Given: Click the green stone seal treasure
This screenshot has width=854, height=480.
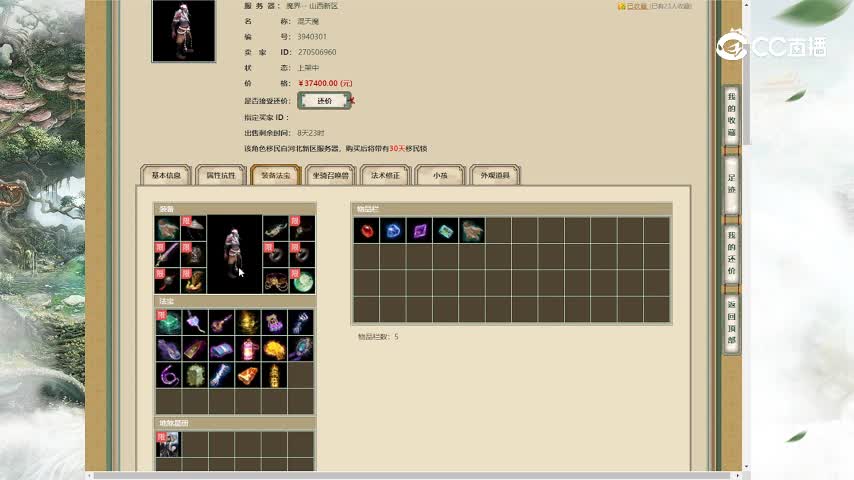Looking at the screenshot, I should [195, 375].
